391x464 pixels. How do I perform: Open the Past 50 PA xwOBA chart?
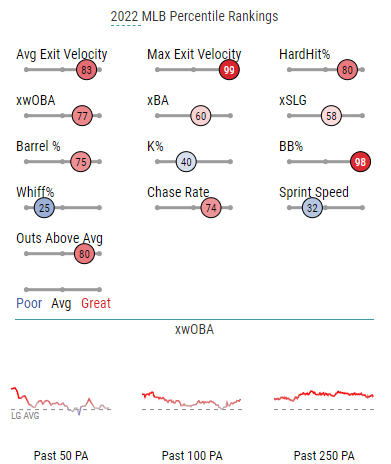pos(61,402)
